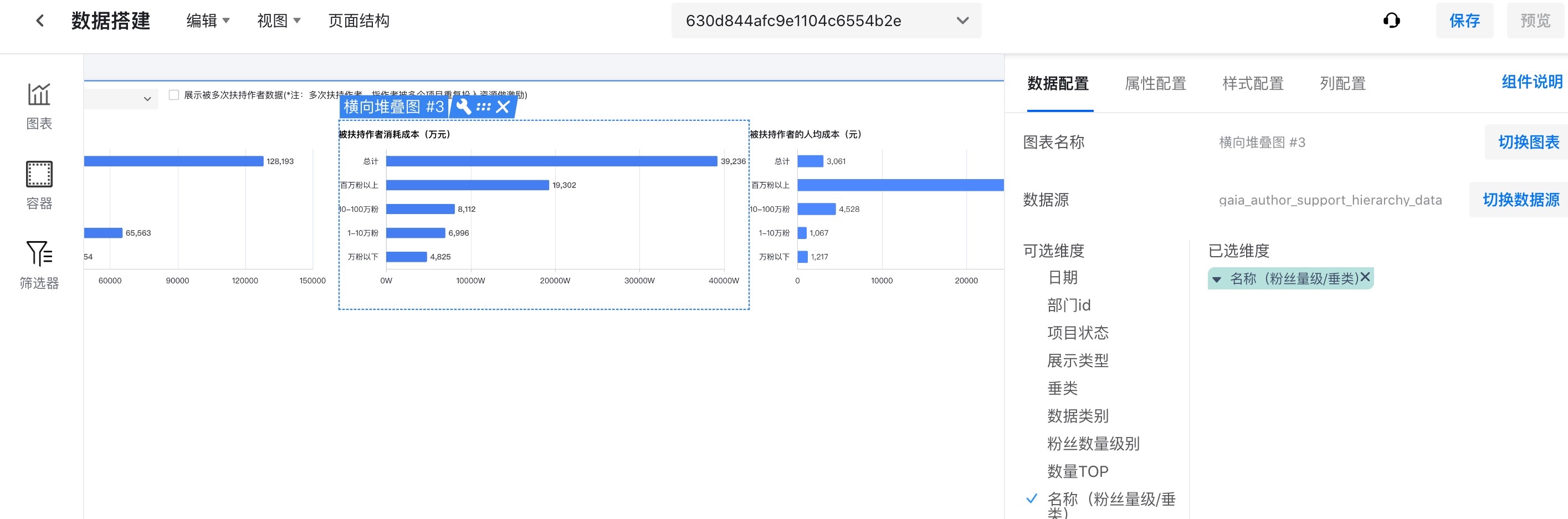Select the 数据类别 dimension
This screenshot has height=519, width=1568.
tap(1078, 416)
